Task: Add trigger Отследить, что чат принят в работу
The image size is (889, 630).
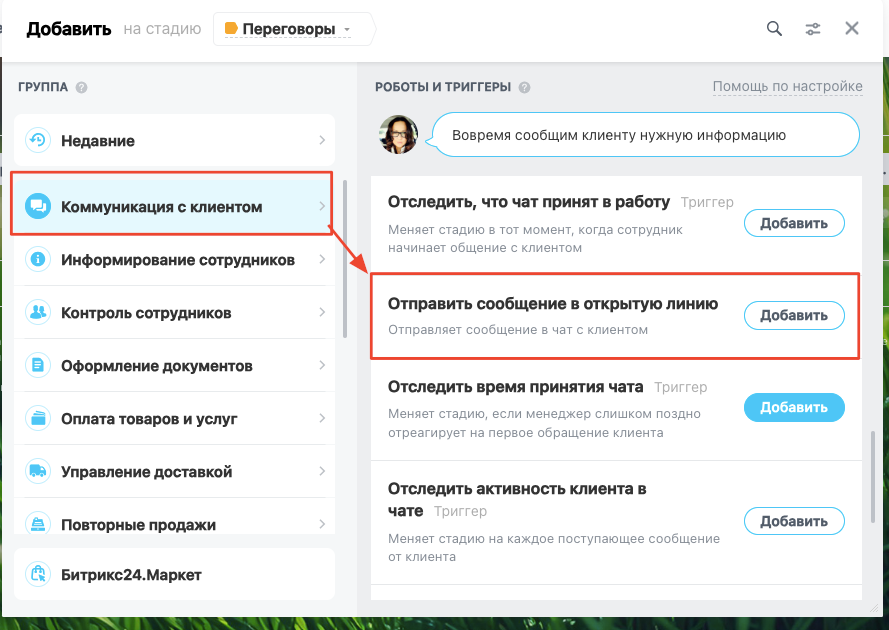Action: click(794, 223)
